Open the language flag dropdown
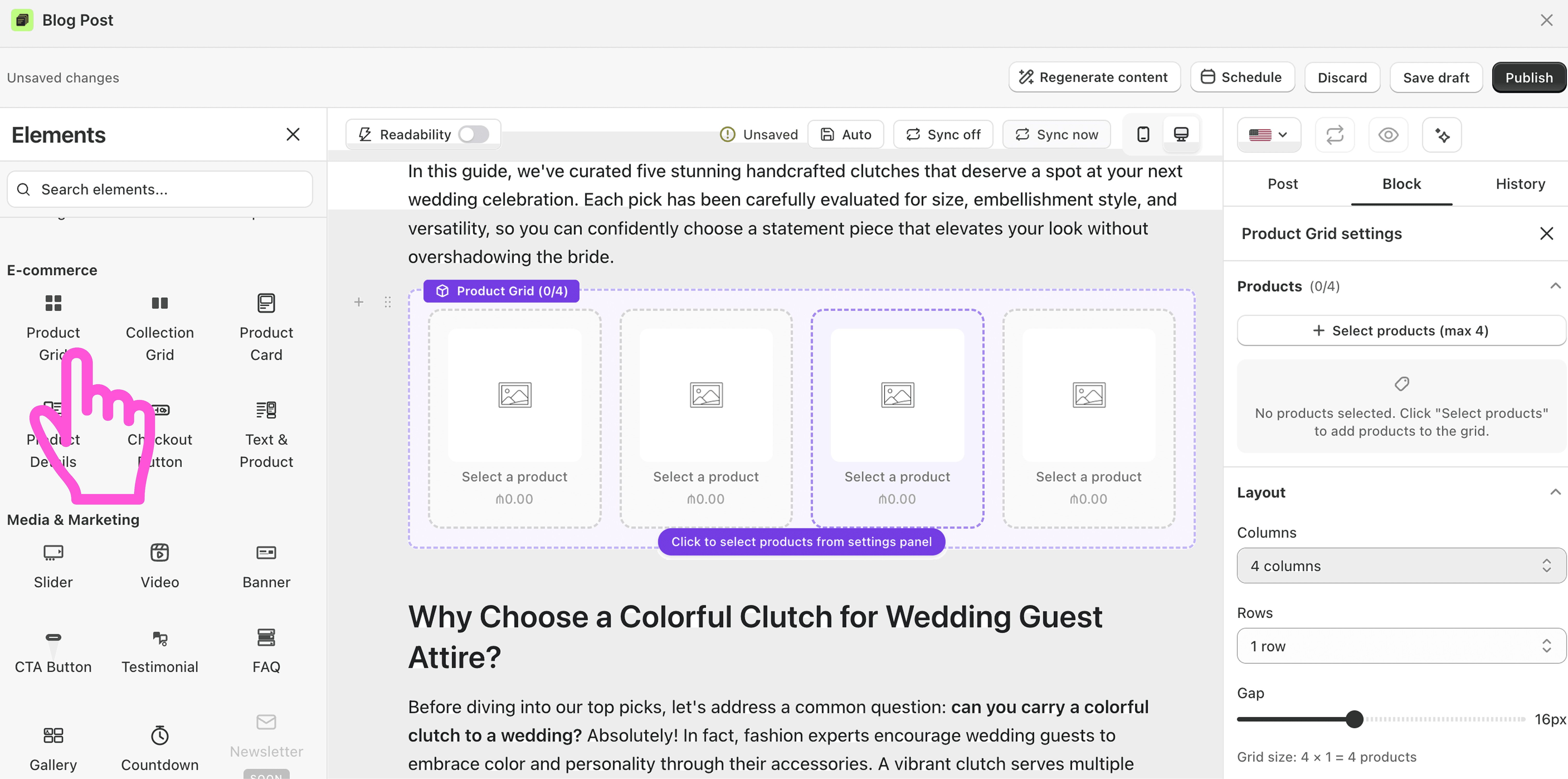1568x779 pixels. click(x=1269, y=135)
